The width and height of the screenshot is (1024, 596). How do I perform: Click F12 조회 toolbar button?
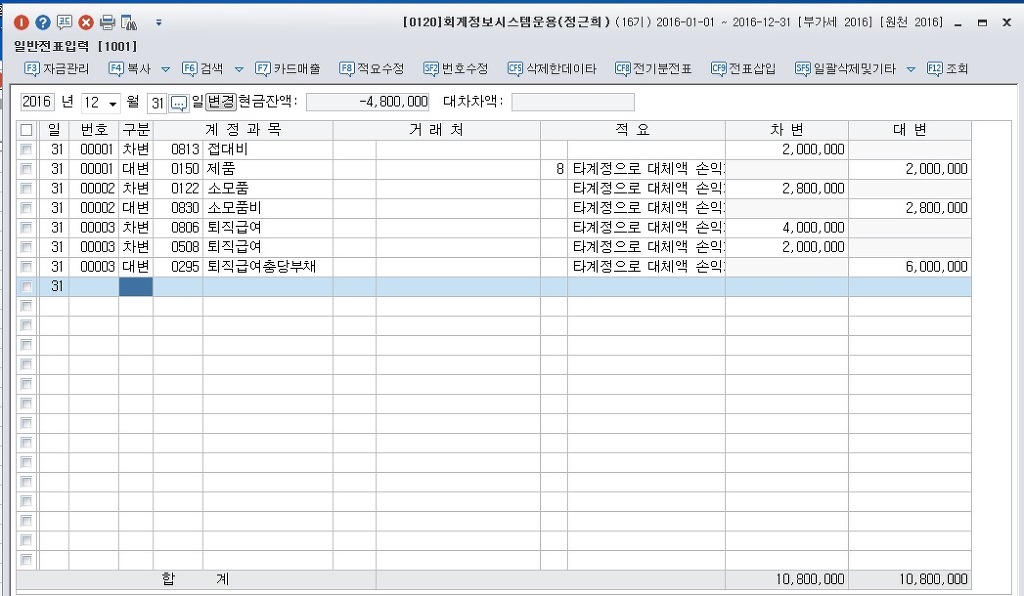(x=948, y=69)
